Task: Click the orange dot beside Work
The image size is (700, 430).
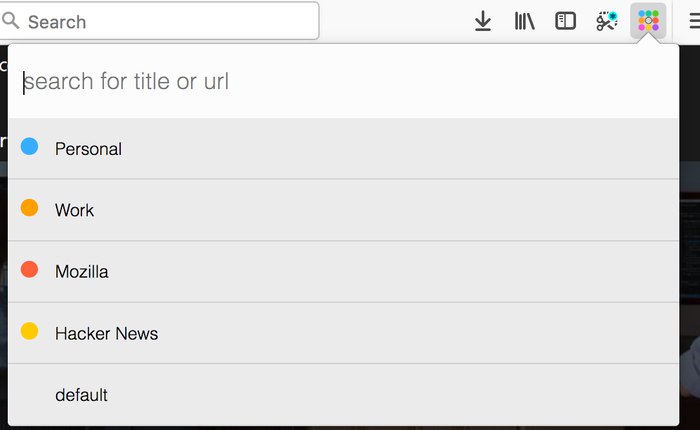Action: (29, 208)
